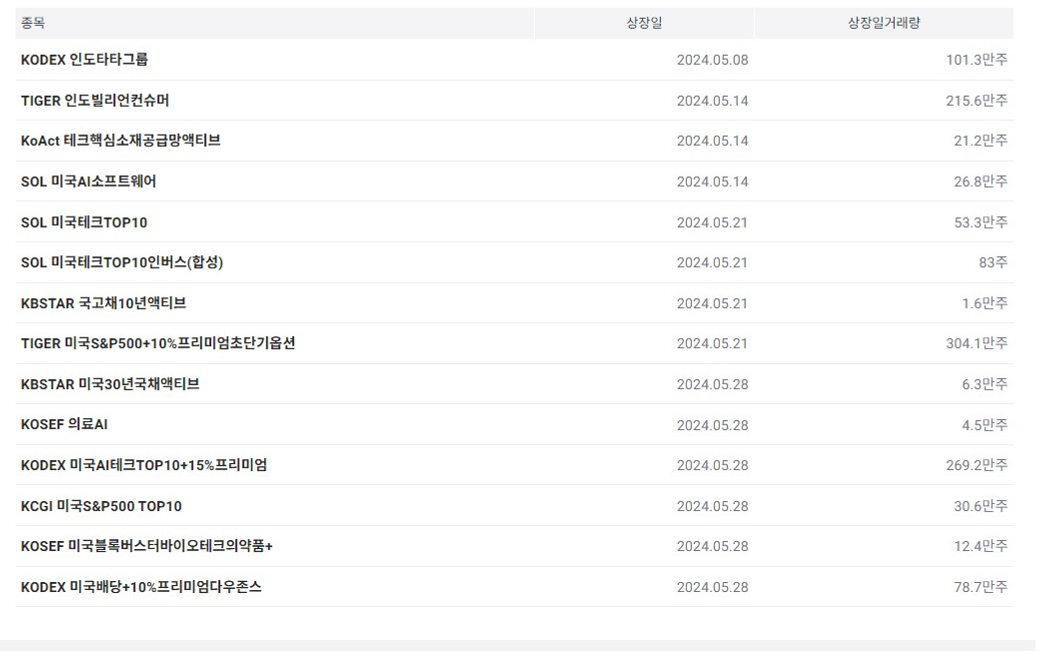The height and width of the screenshot is (654, 1045).
Task: Select KoAct 테크핵심소재공급망액티브 name
Action: click(x=121, y=141)
